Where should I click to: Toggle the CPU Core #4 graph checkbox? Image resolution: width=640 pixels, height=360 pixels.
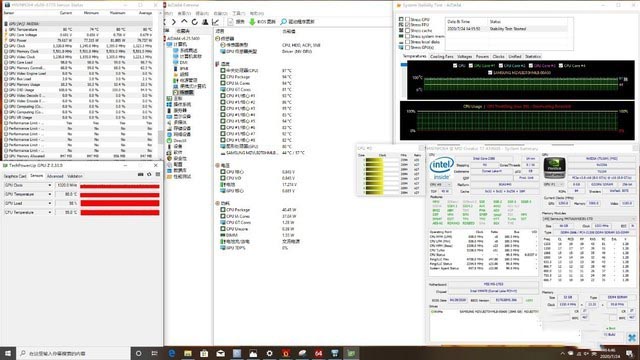pos(561,65)
